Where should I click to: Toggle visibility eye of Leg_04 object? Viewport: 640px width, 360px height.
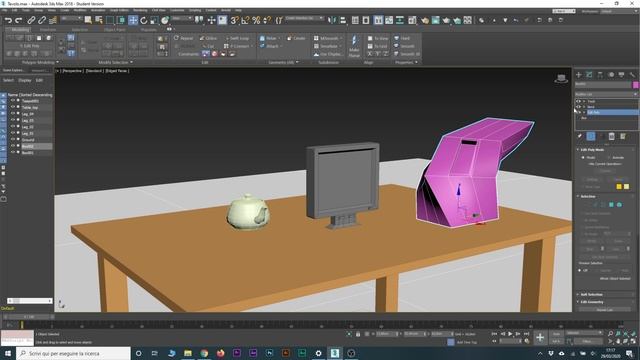tap(13, 114)
